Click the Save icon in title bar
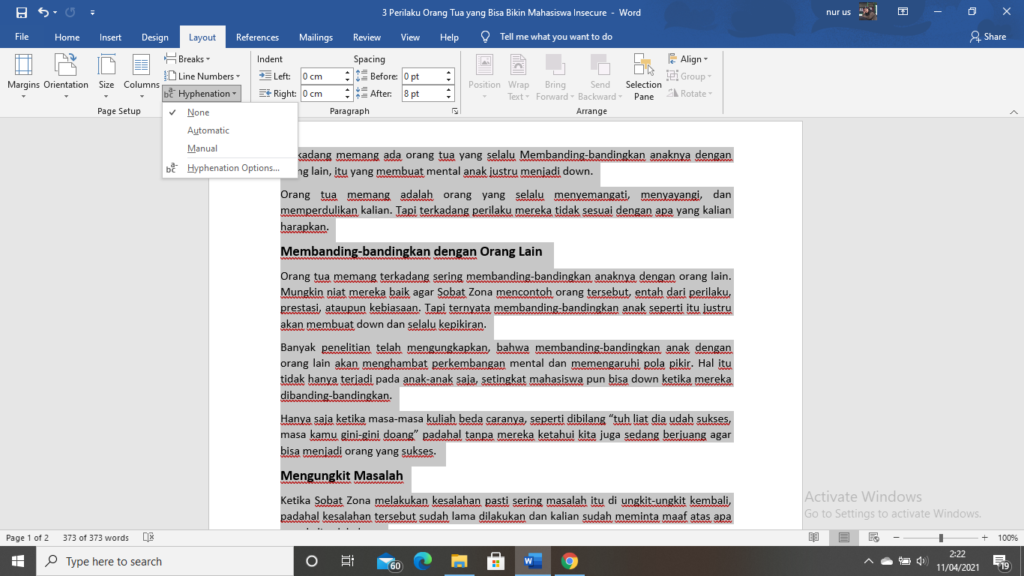This screenshot has height=576, width=1024. 21,12
